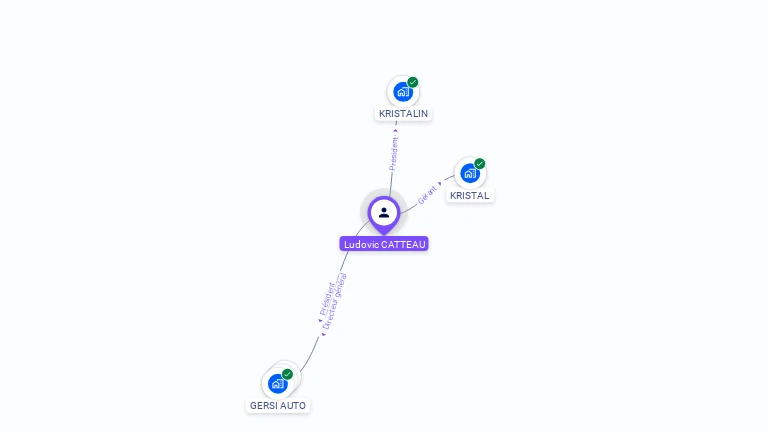Click the green checkmark badge on KRISTALIN
The image size is (768, 432).
(413, 82)
